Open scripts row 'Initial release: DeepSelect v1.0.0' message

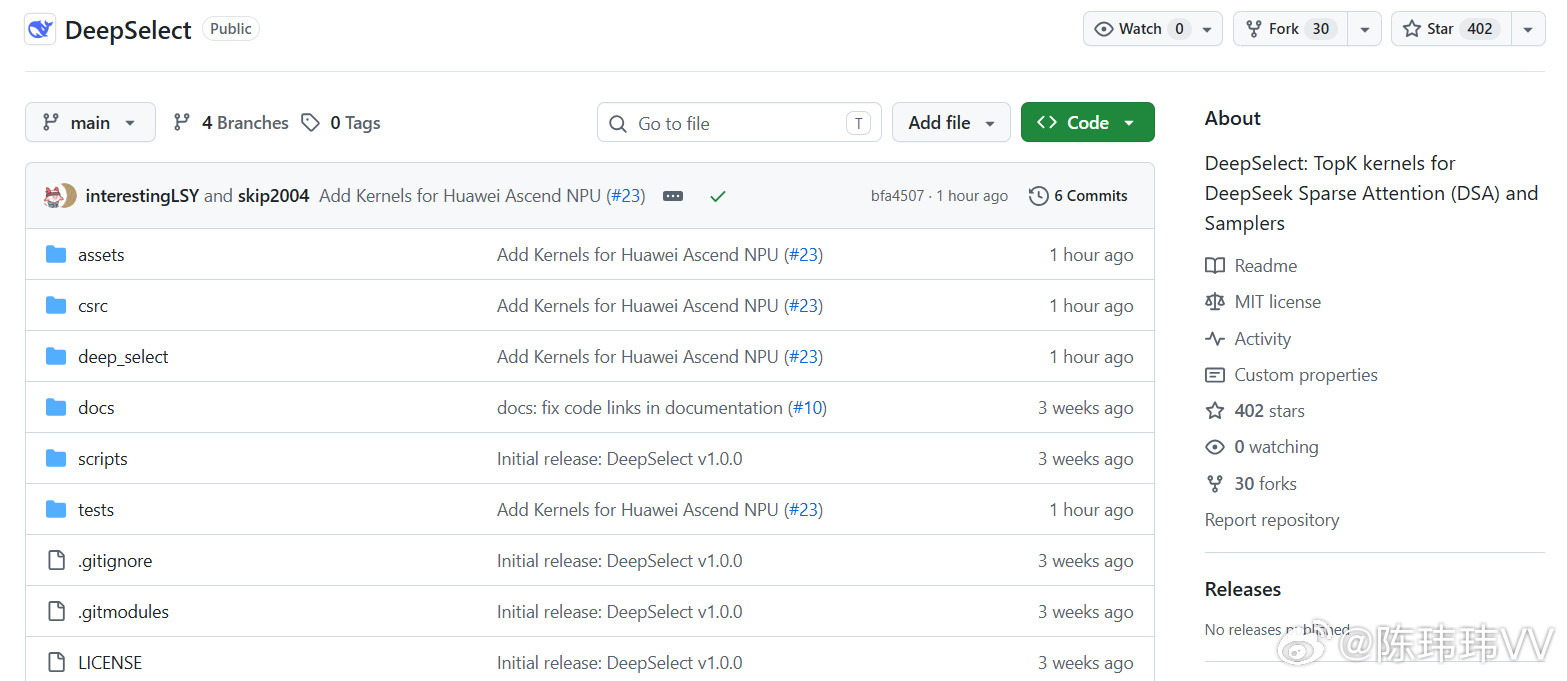point(620,459)
